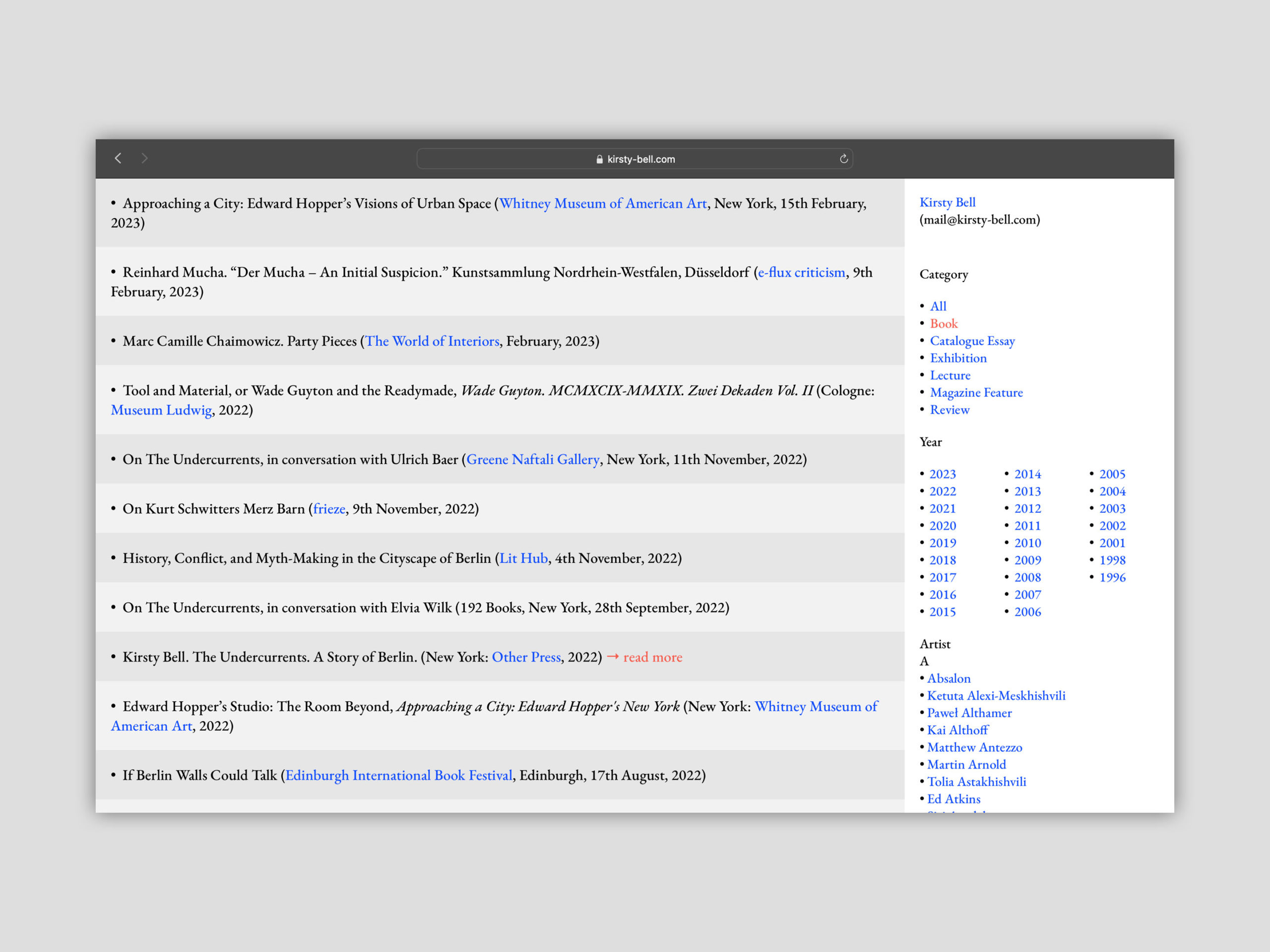Open the Lit Hub link
The height and width of the screenshot is (952, 1270).
click(523, 558)
